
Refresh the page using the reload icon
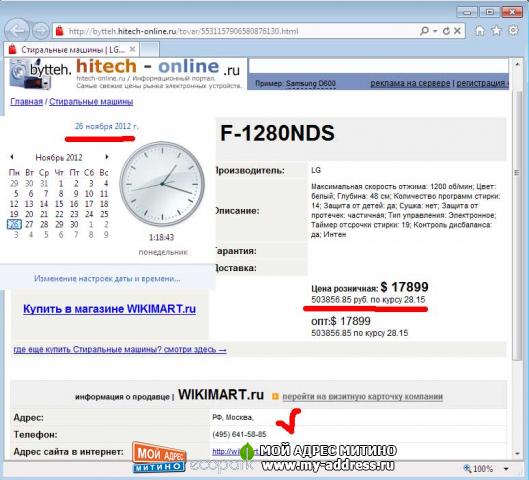(x=446, y=31)
